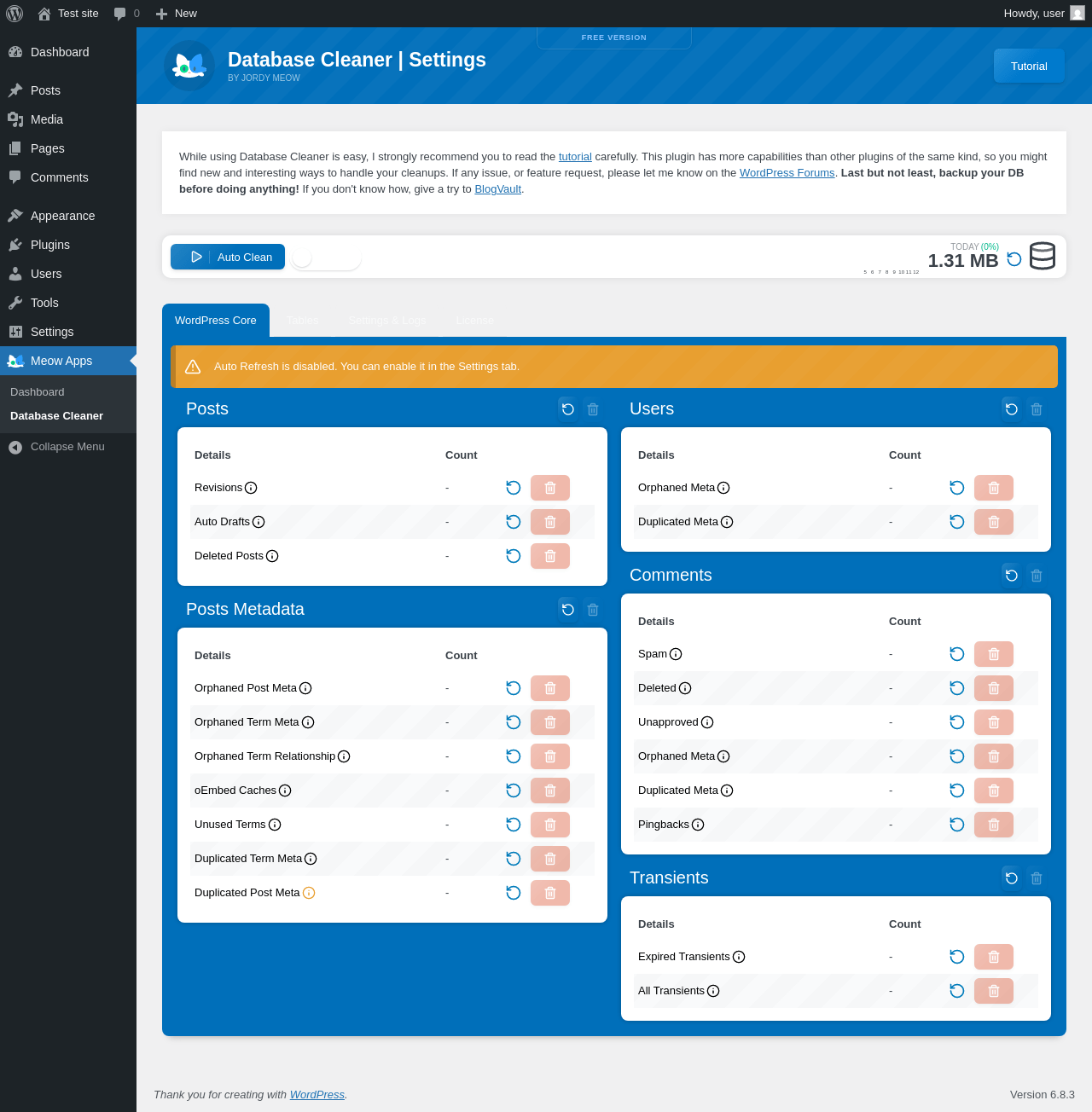
Task: Click the Posts Metadata header trash icon
Action: pyautogui.click(x=593, y=610)
